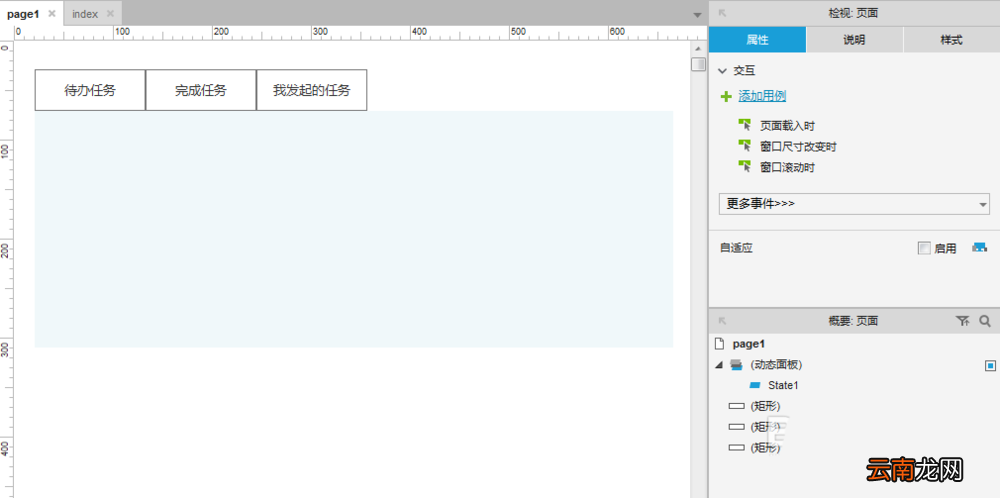Screen dimensions: 1000x498
Task: Click the 待办任务 rectangle on canvas
Action: tap(90, 90)
